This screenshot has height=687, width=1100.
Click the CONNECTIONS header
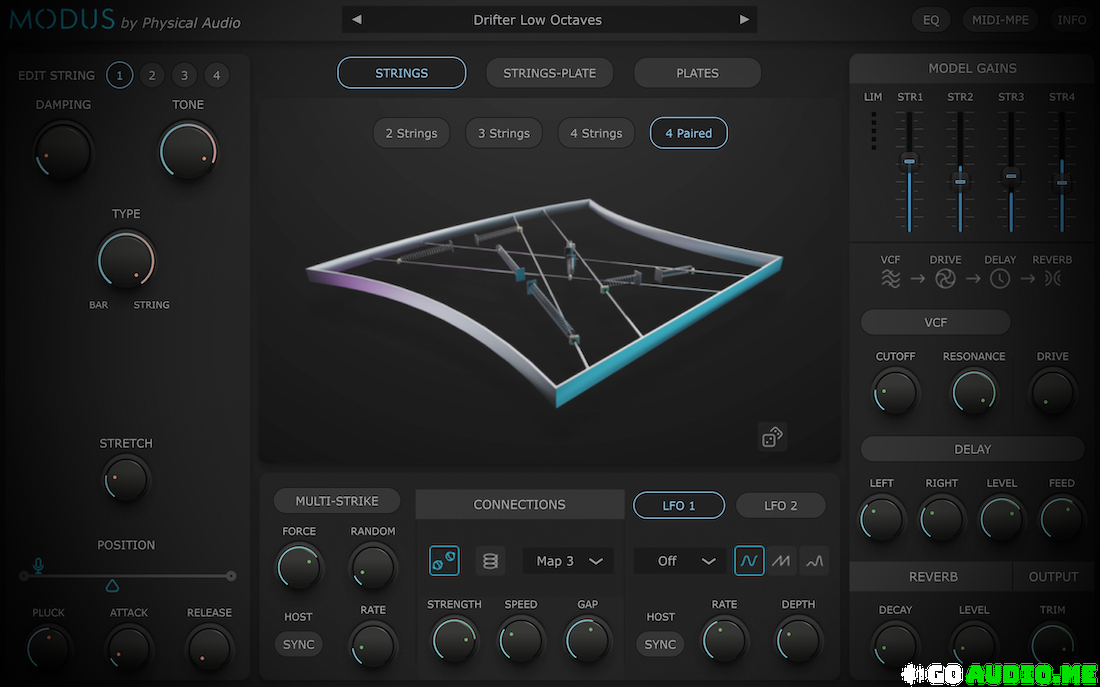(519, 505)
